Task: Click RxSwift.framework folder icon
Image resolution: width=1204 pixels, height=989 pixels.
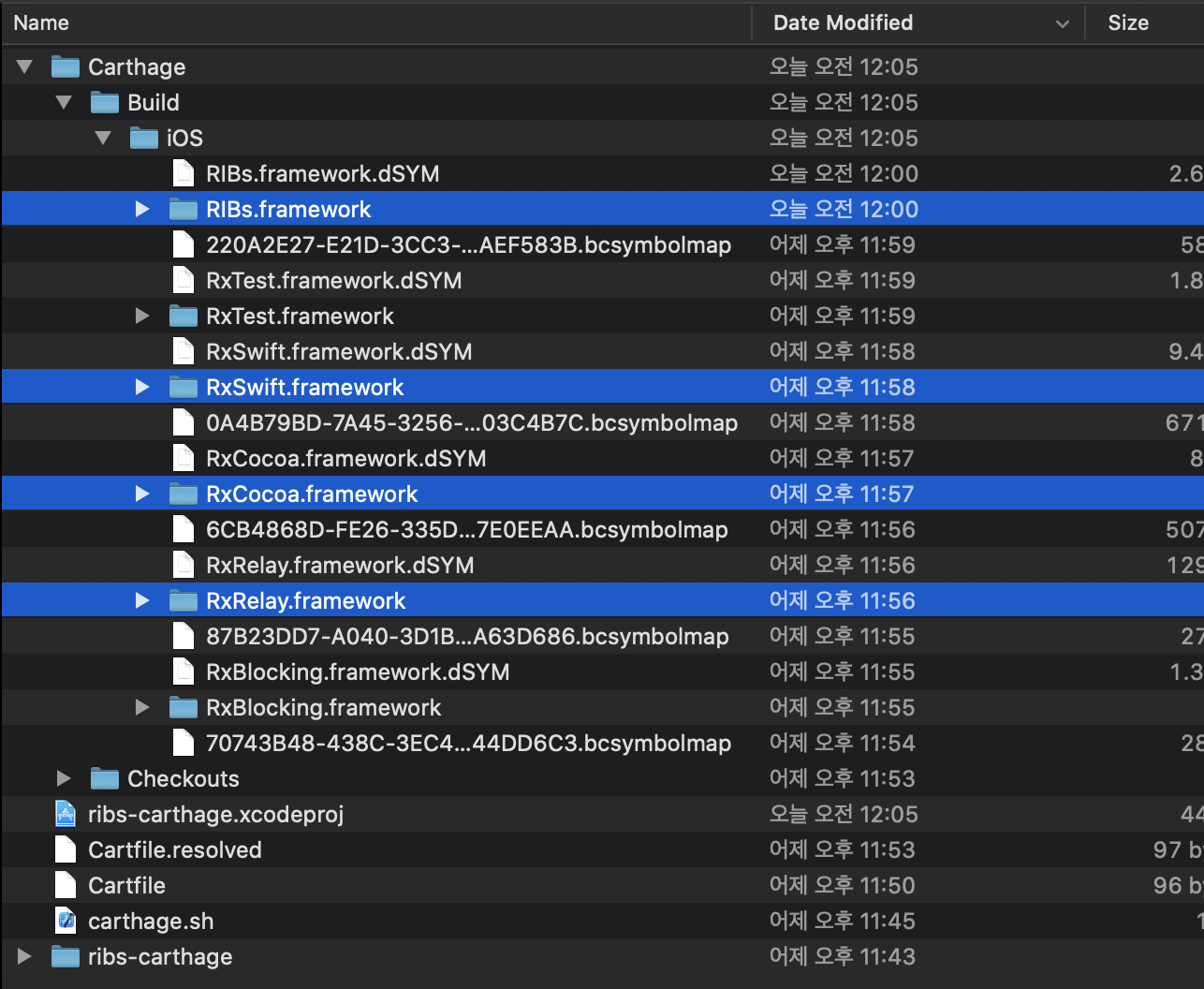Action: 184,387
